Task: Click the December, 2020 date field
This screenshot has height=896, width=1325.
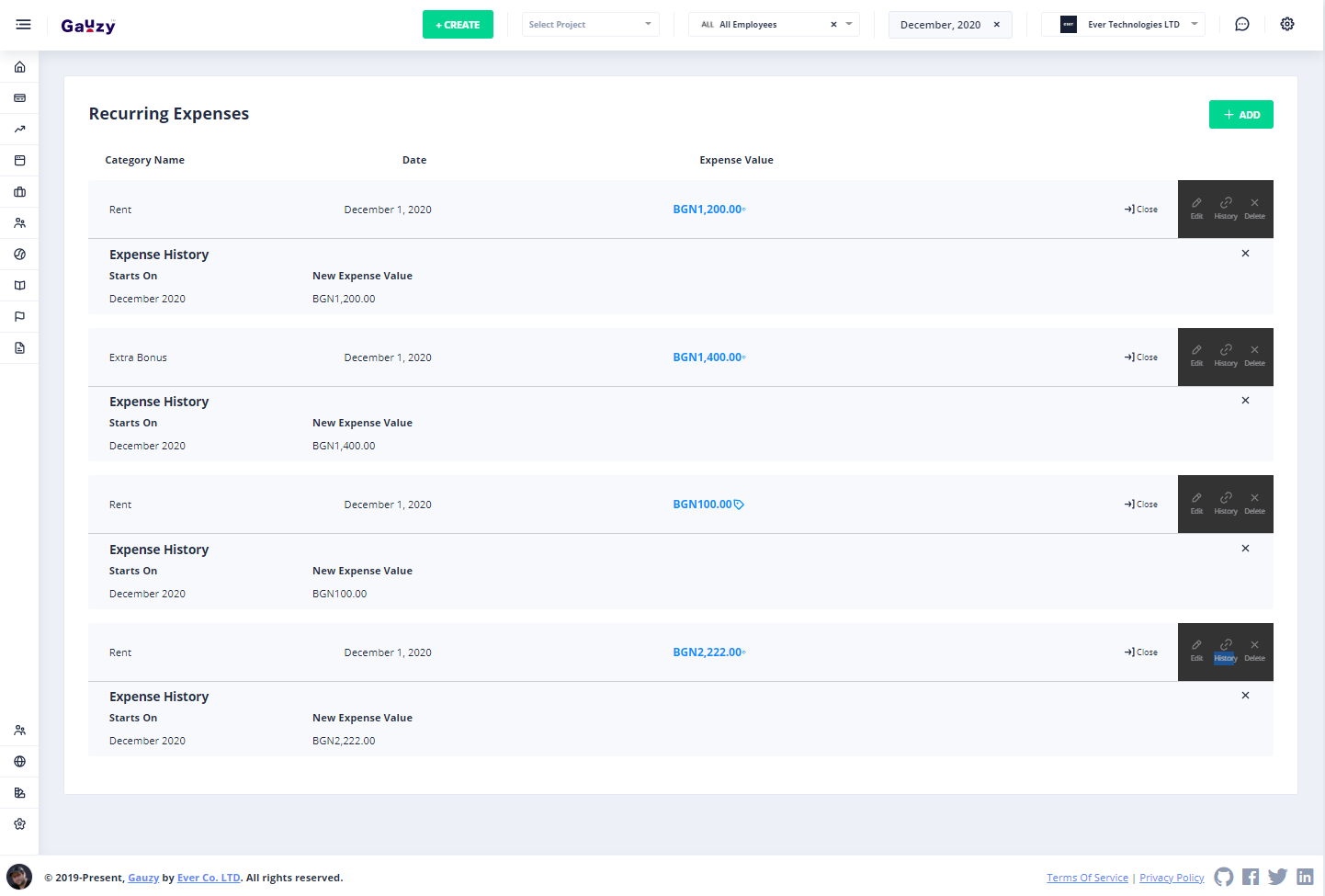Action: (940, 25)
